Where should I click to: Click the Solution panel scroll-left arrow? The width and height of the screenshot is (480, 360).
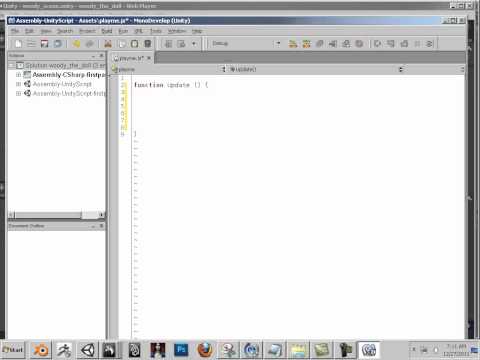[x=11, y=214]
